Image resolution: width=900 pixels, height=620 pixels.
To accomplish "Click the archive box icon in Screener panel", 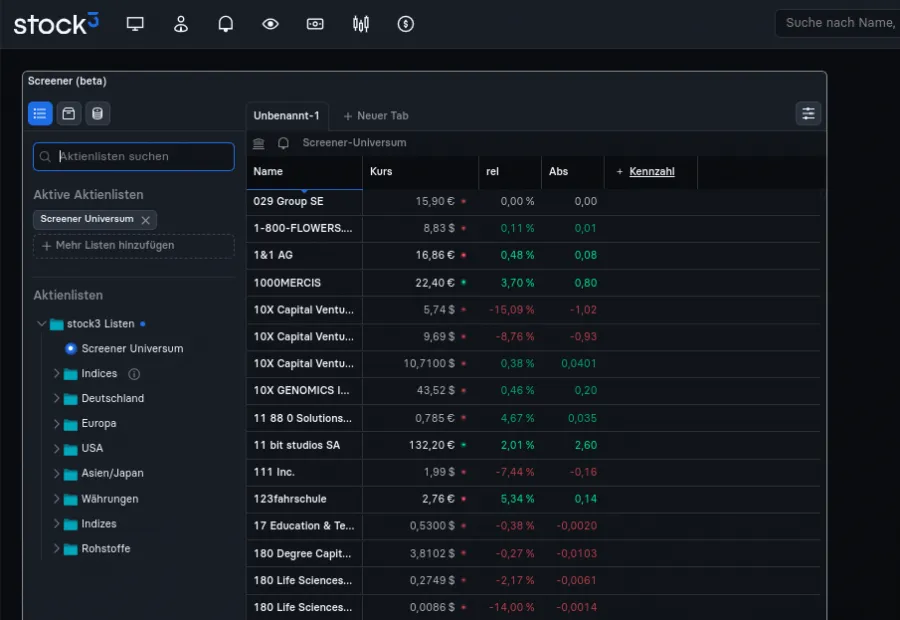I will point(69,114).
